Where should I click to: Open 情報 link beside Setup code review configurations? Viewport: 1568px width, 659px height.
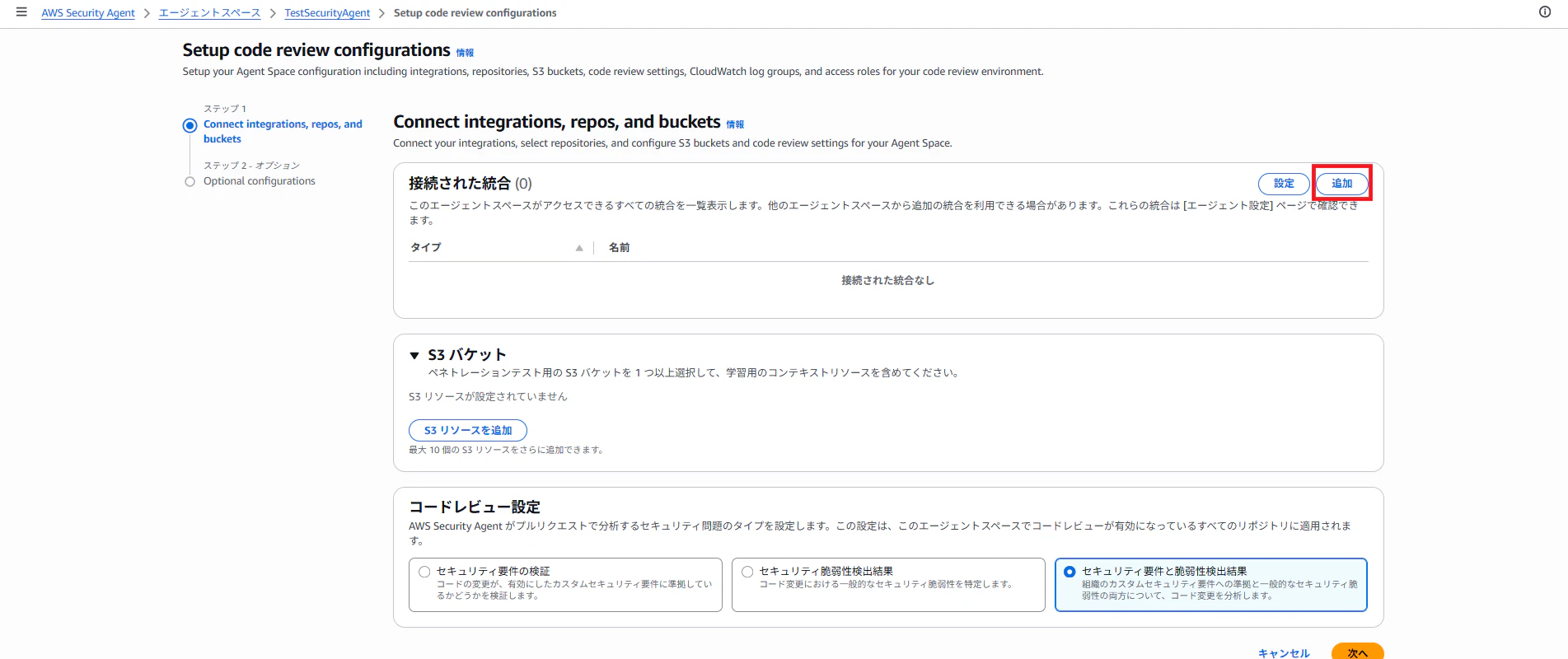pos(466,53)
